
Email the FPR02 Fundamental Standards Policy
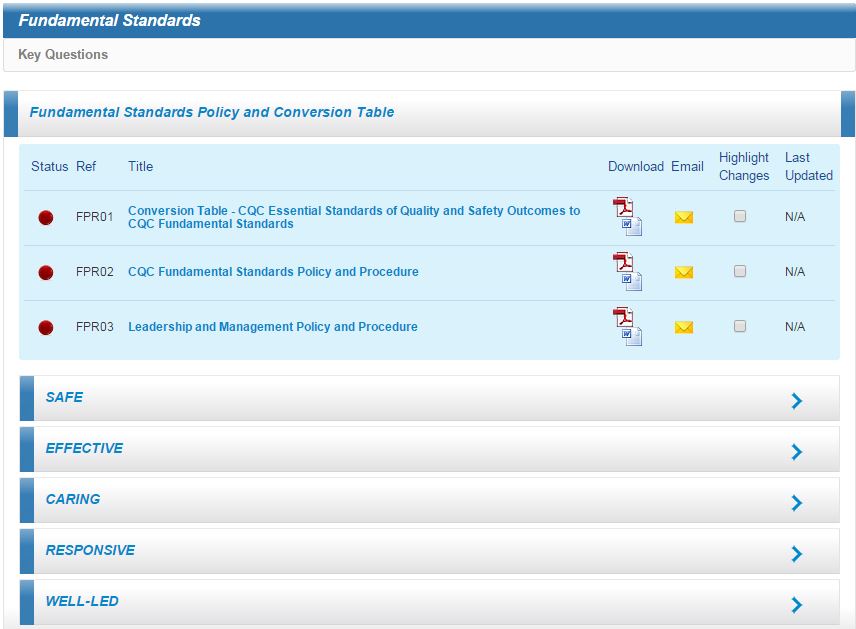tap(683, 272)
